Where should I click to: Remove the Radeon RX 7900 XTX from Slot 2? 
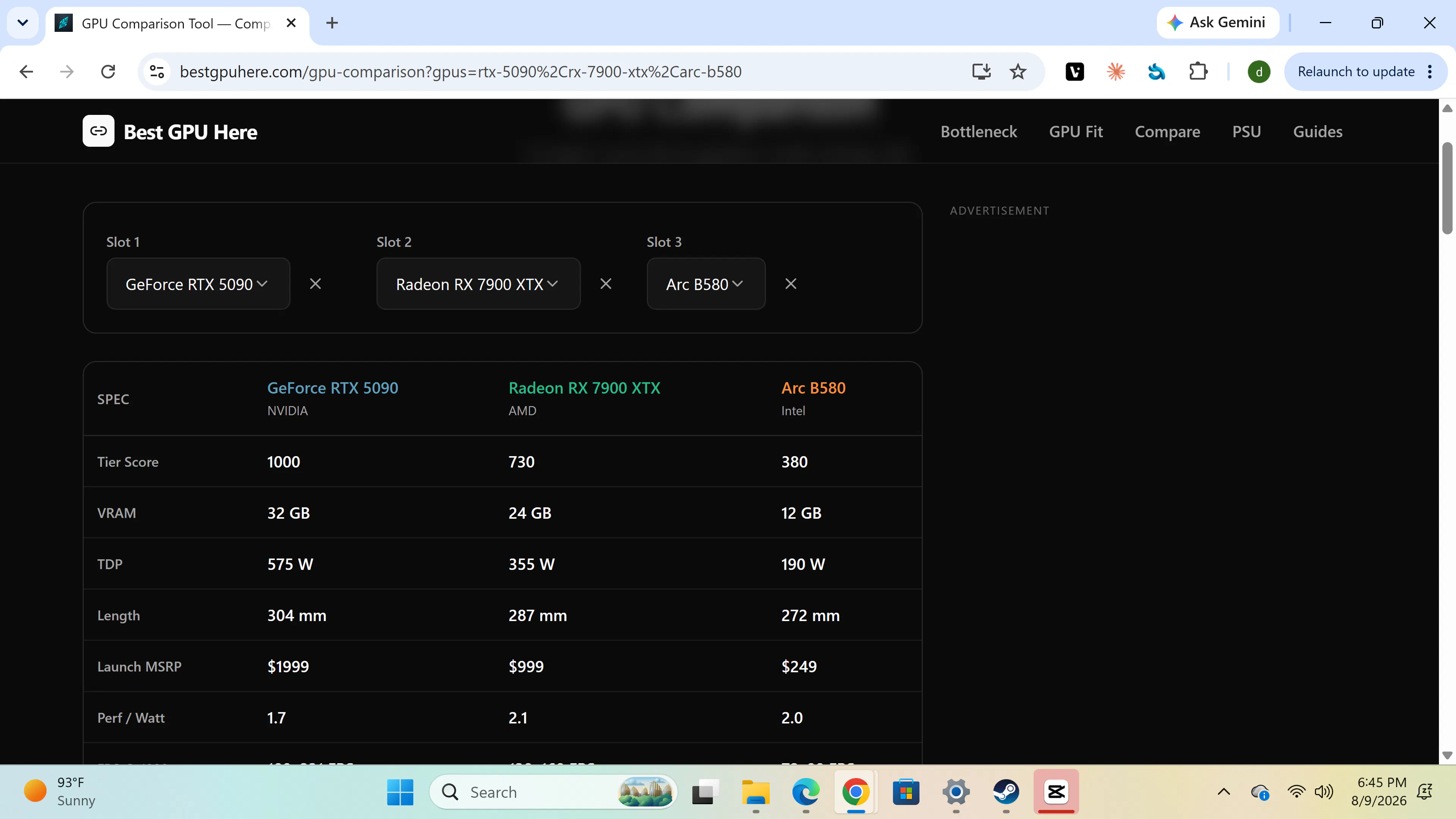click(x=606, y=284)
